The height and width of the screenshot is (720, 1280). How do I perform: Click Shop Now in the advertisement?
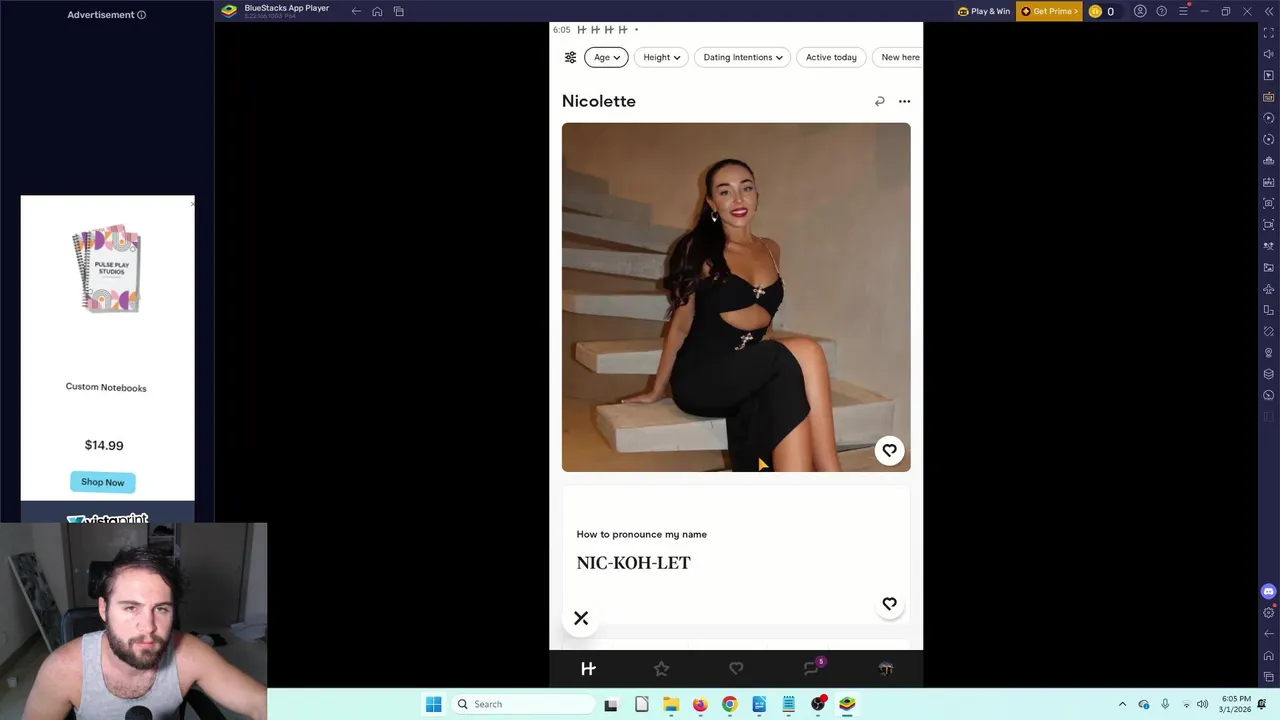pyautogui.click(x=103, y=482)
